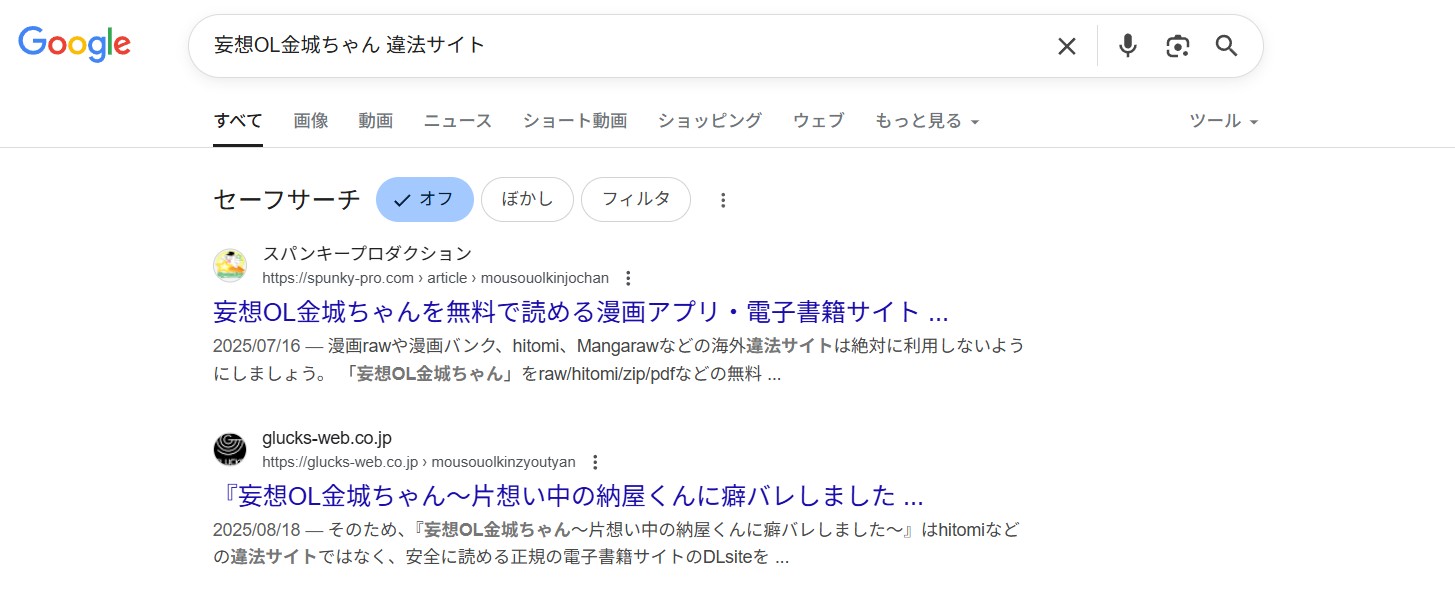Expand the もっと見る dropdown
Screen dimensions: 1455x597
coord(925,120)
